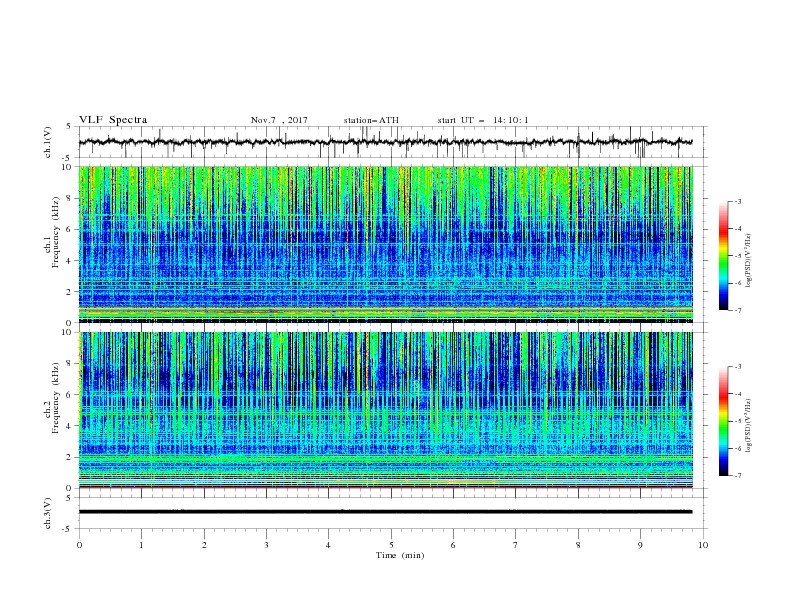Click the "station=ATH" header label

[371, 120]
